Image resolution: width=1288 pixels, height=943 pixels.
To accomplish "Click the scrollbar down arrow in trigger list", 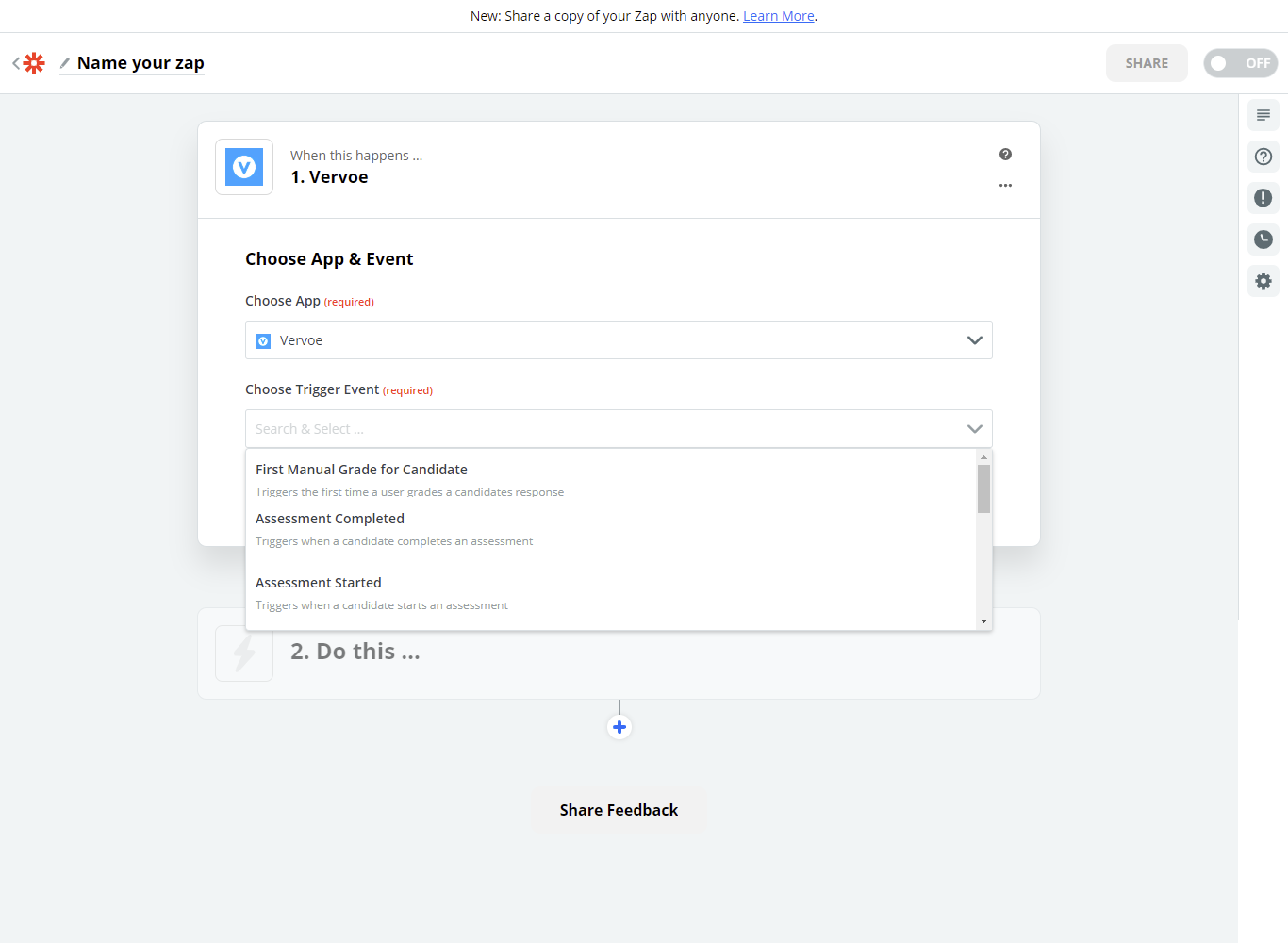I will point(983,621).
